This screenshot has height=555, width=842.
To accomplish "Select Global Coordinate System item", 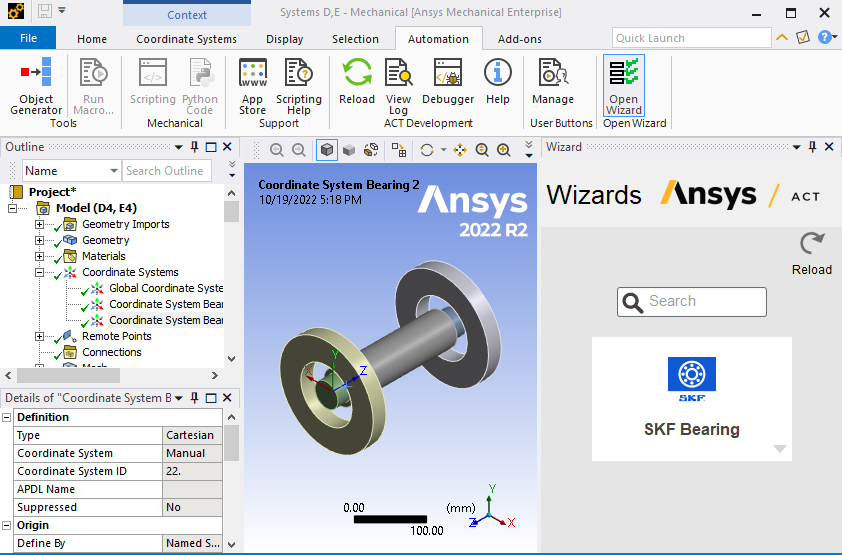I will click(x=165, y=288).
